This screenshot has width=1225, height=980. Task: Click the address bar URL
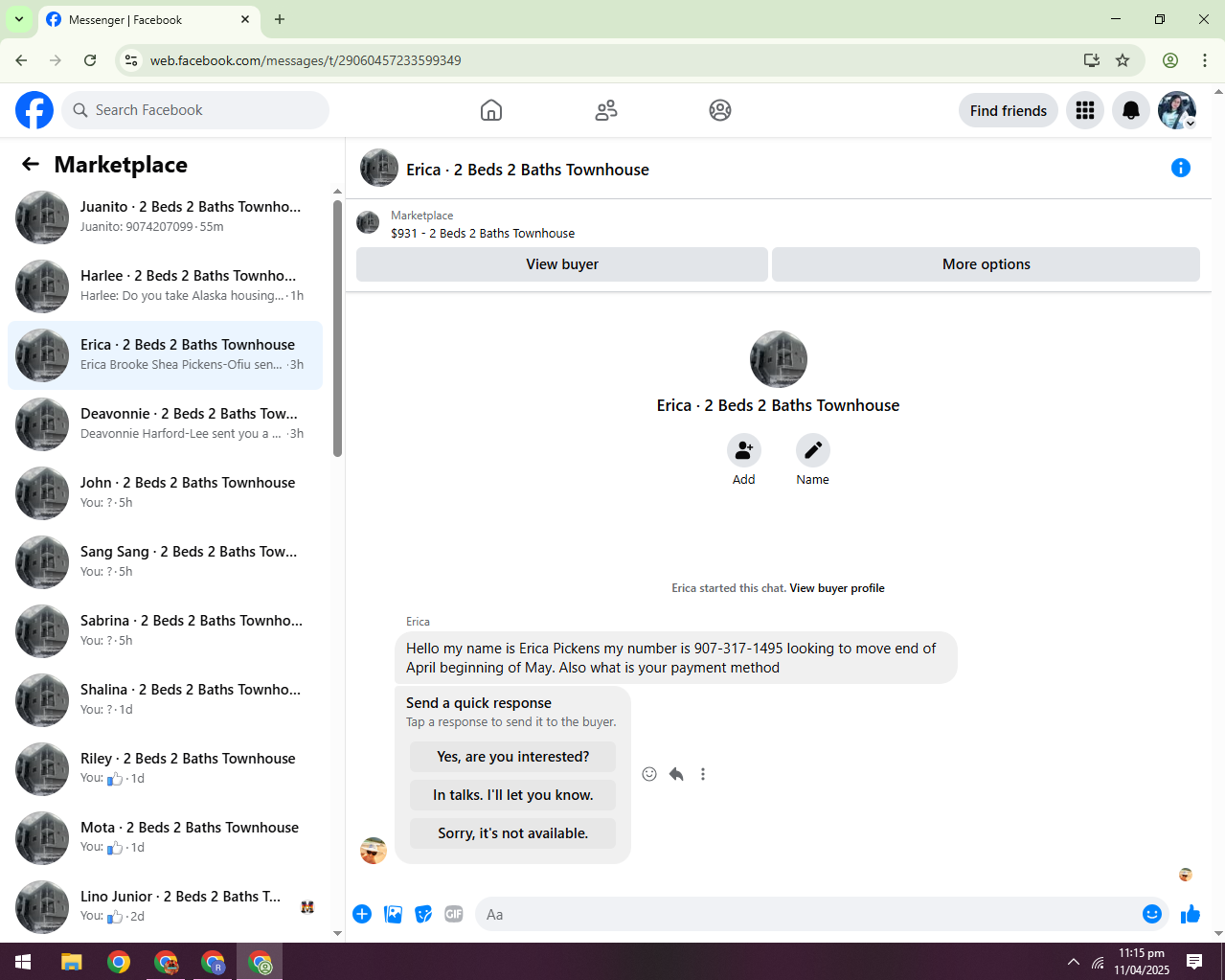(306, 60)
